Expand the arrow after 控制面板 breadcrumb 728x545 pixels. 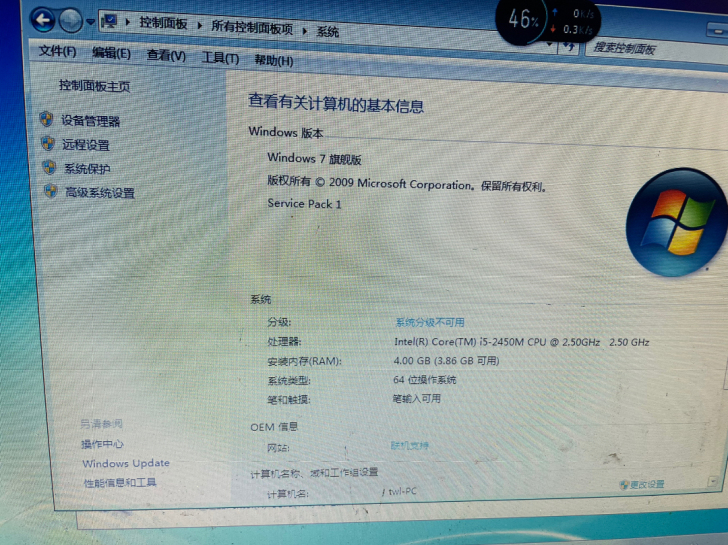point(199,25)
